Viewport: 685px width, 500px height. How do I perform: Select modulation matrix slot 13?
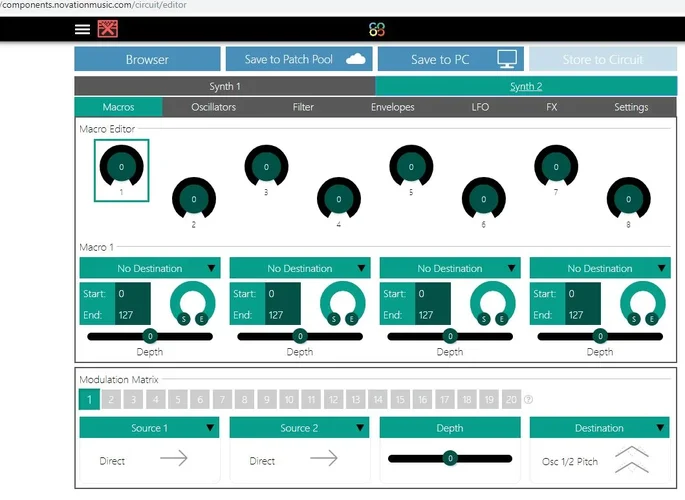356,399
